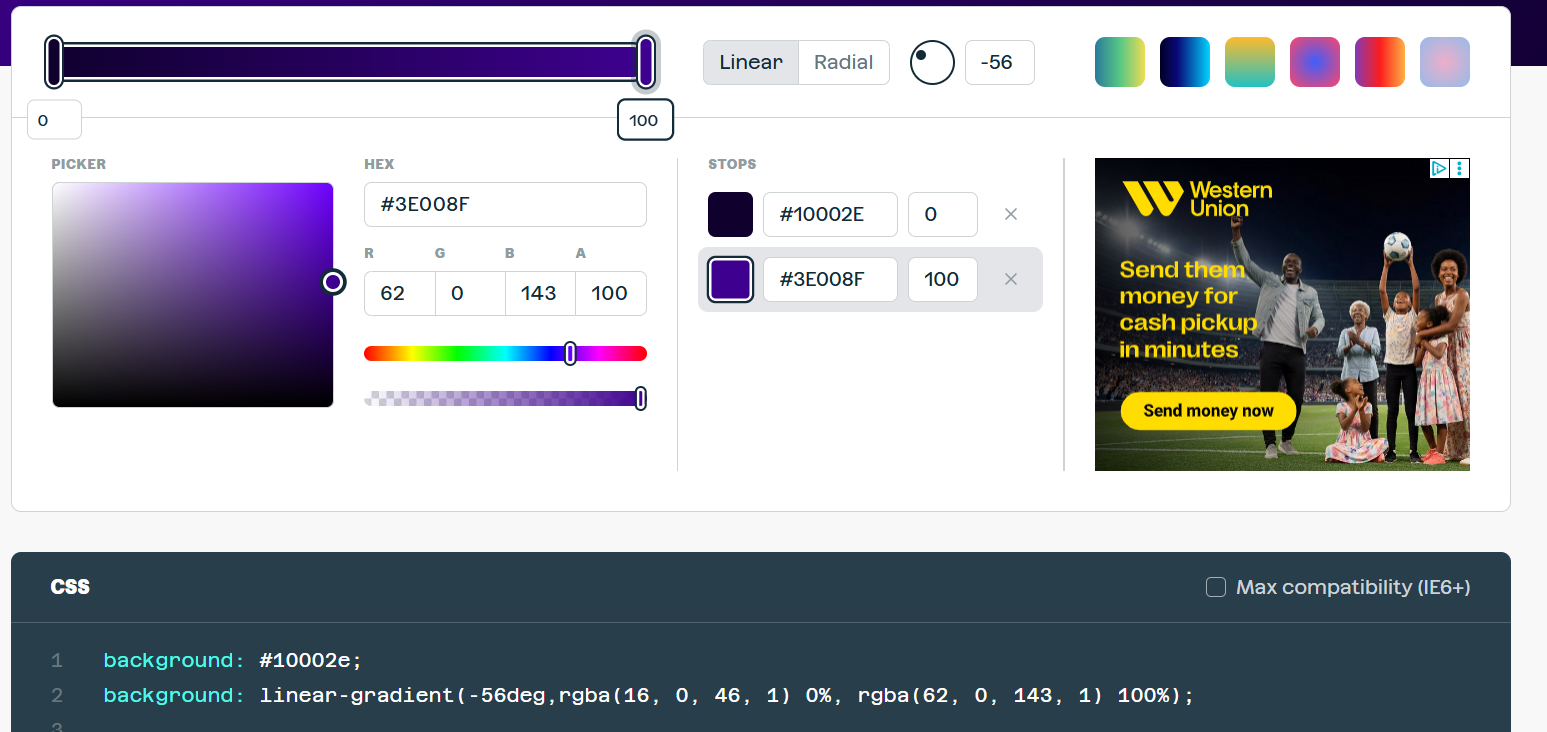
Task: Open the AdChoices icon on the ad
Action: 1438,168
